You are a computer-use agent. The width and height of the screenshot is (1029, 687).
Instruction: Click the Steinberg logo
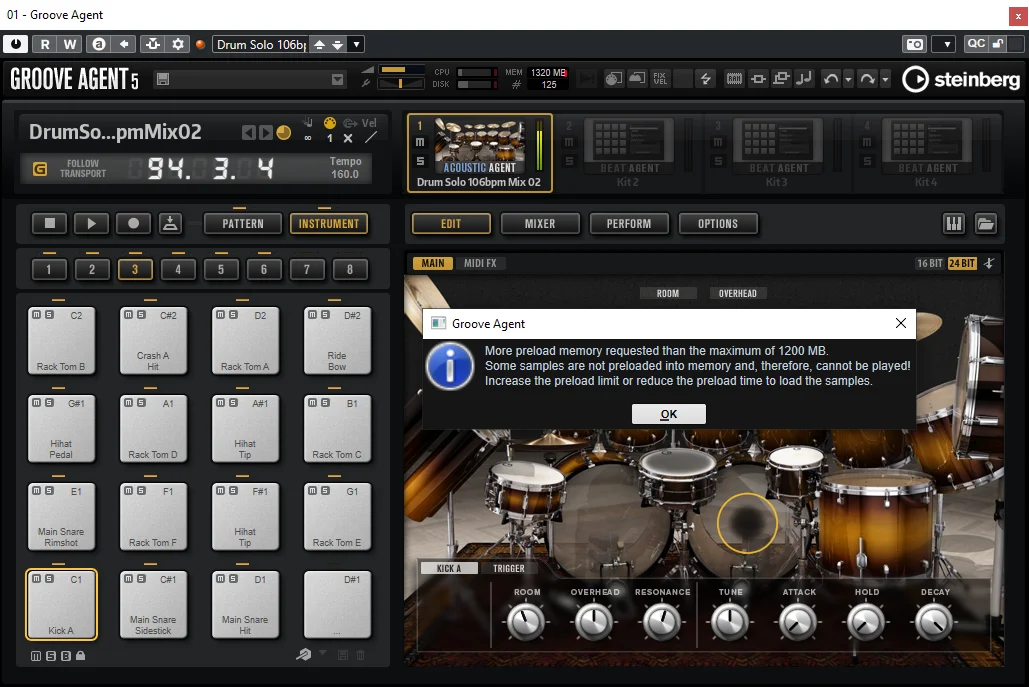click(x=961, y=79)
